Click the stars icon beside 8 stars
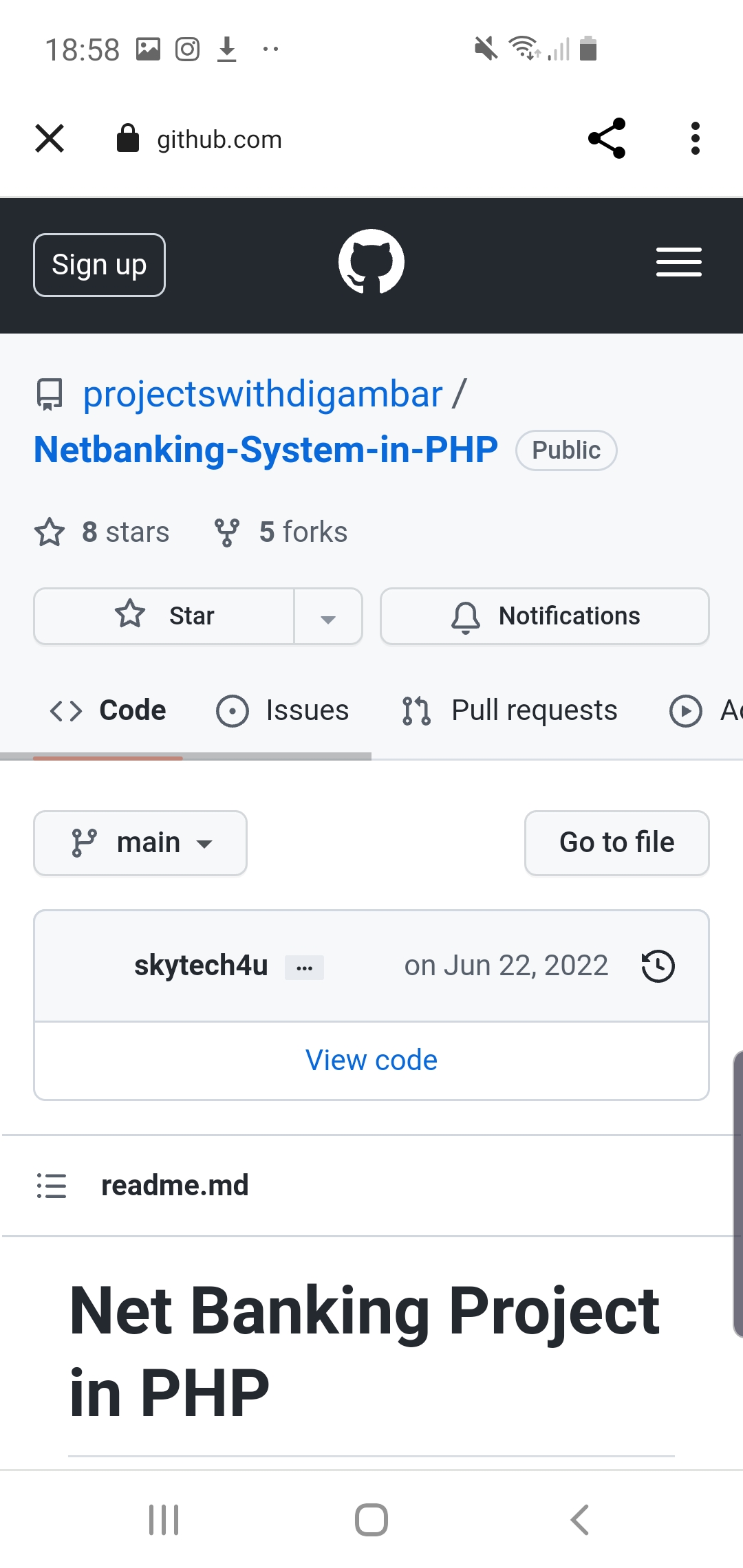743x1568 pixels. point(50,532)
